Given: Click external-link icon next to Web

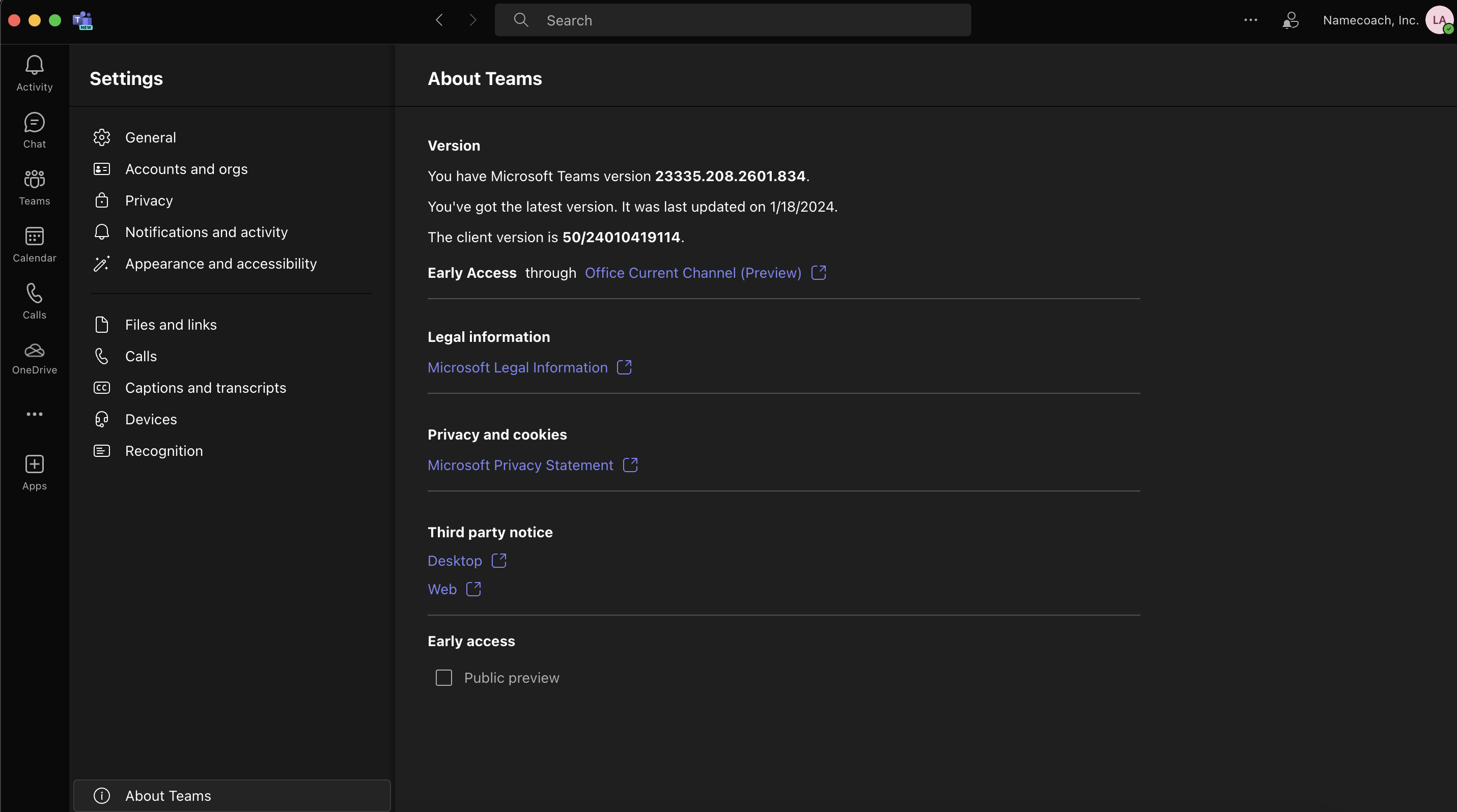Looking at the screenshot, I should click(473, 589).
